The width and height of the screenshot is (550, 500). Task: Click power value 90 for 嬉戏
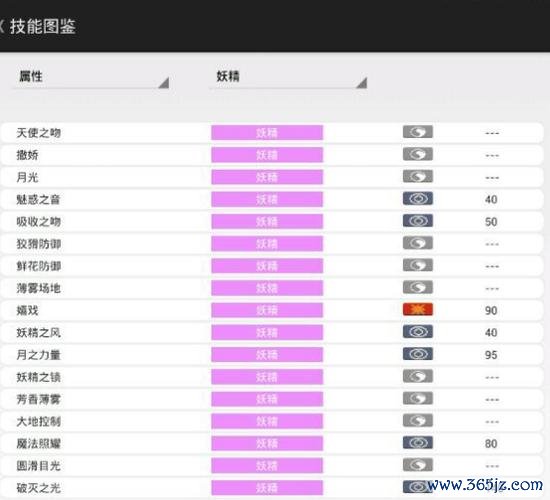tap(491, 311)
